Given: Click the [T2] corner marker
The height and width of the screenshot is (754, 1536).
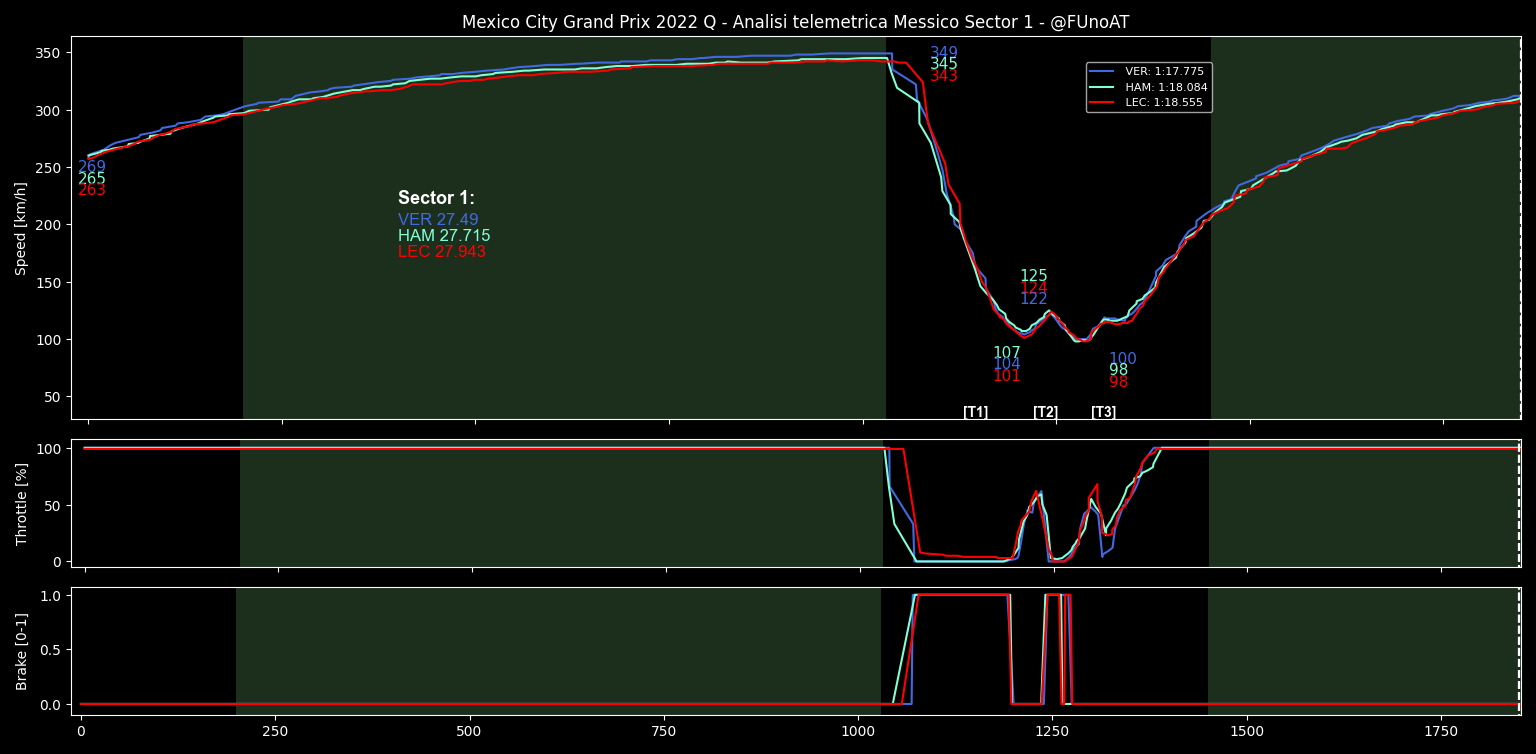Looking at the screenshot, I should coord(1046,412).
